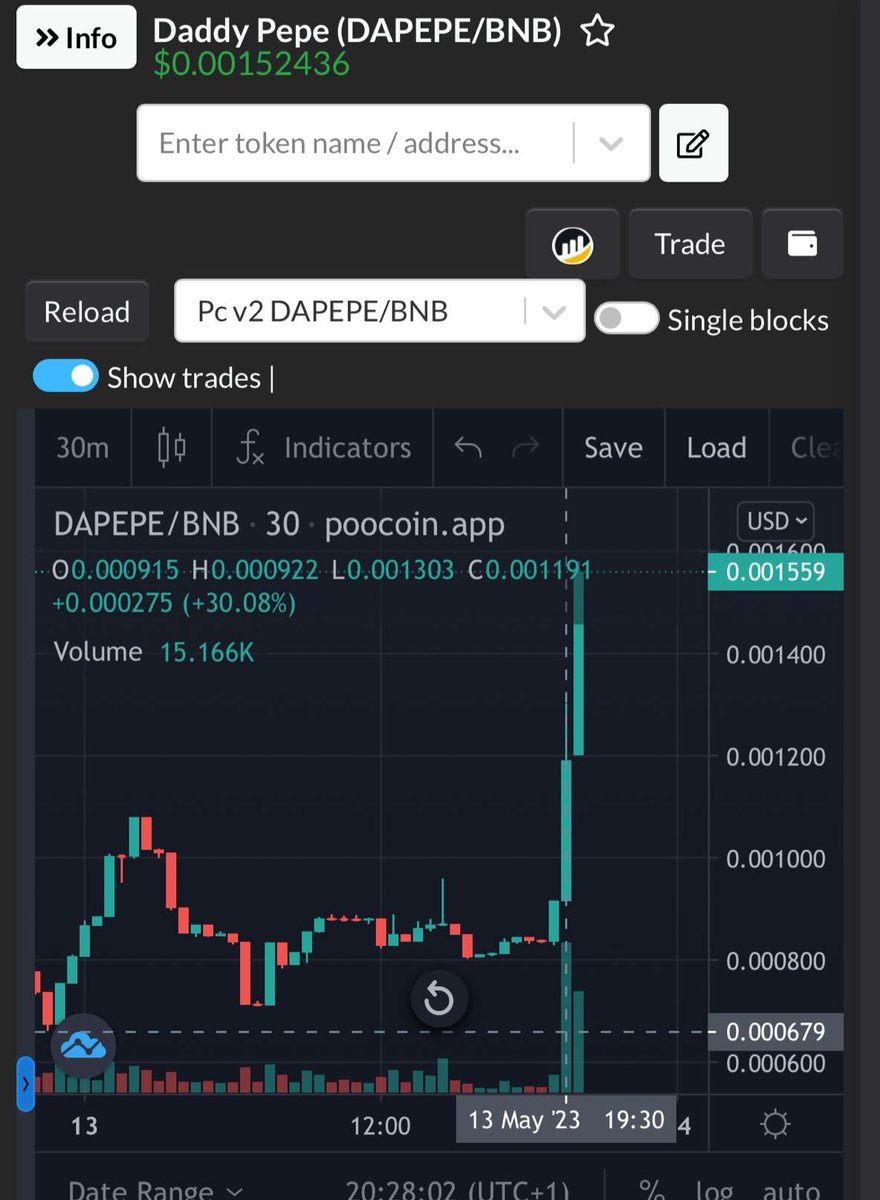Disable the Show trades toggle
The image size is (880, 1200).
(x=65, y=377)
